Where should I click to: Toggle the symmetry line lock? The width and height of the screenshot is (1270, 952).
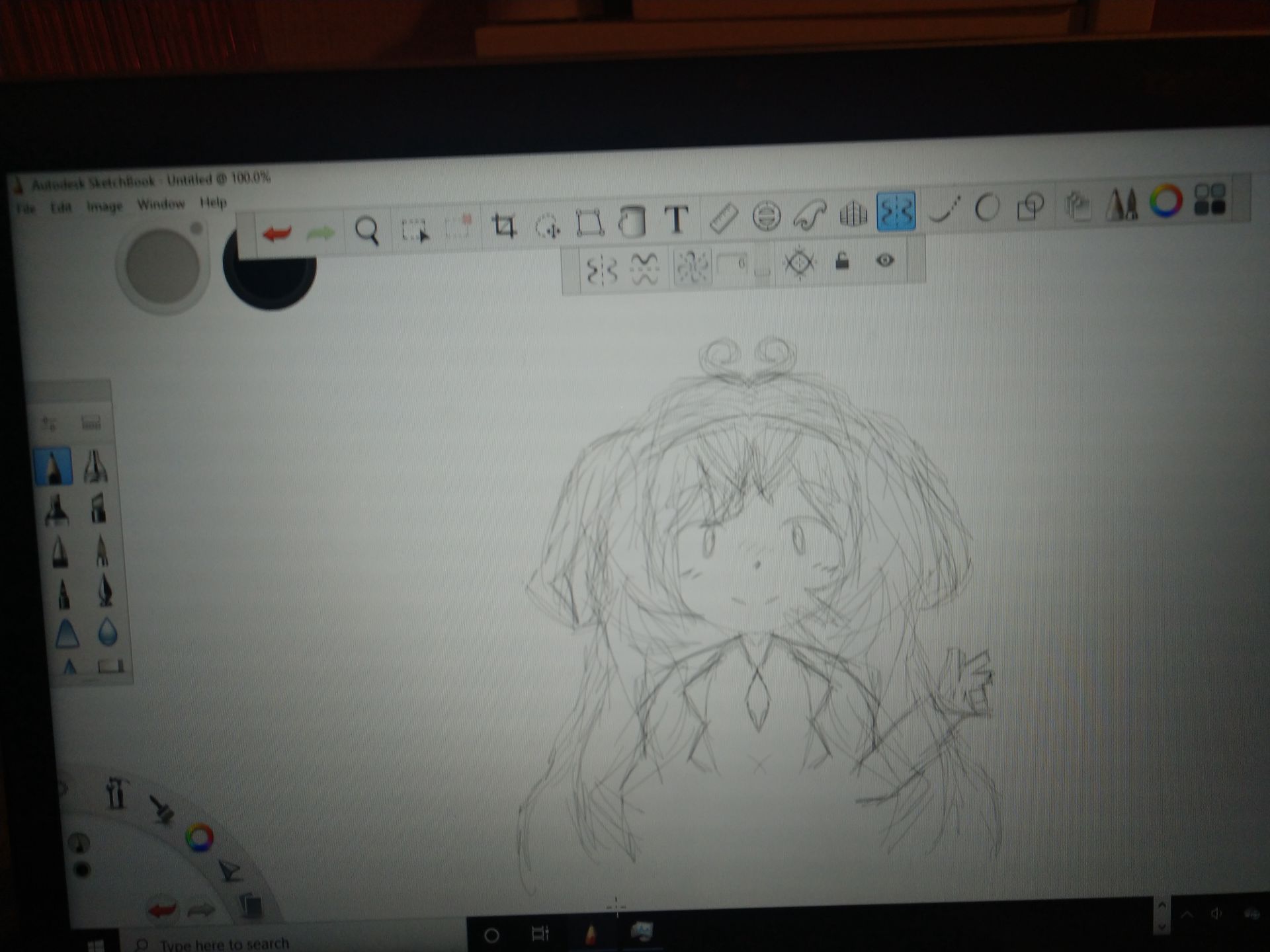pos(842,261)
